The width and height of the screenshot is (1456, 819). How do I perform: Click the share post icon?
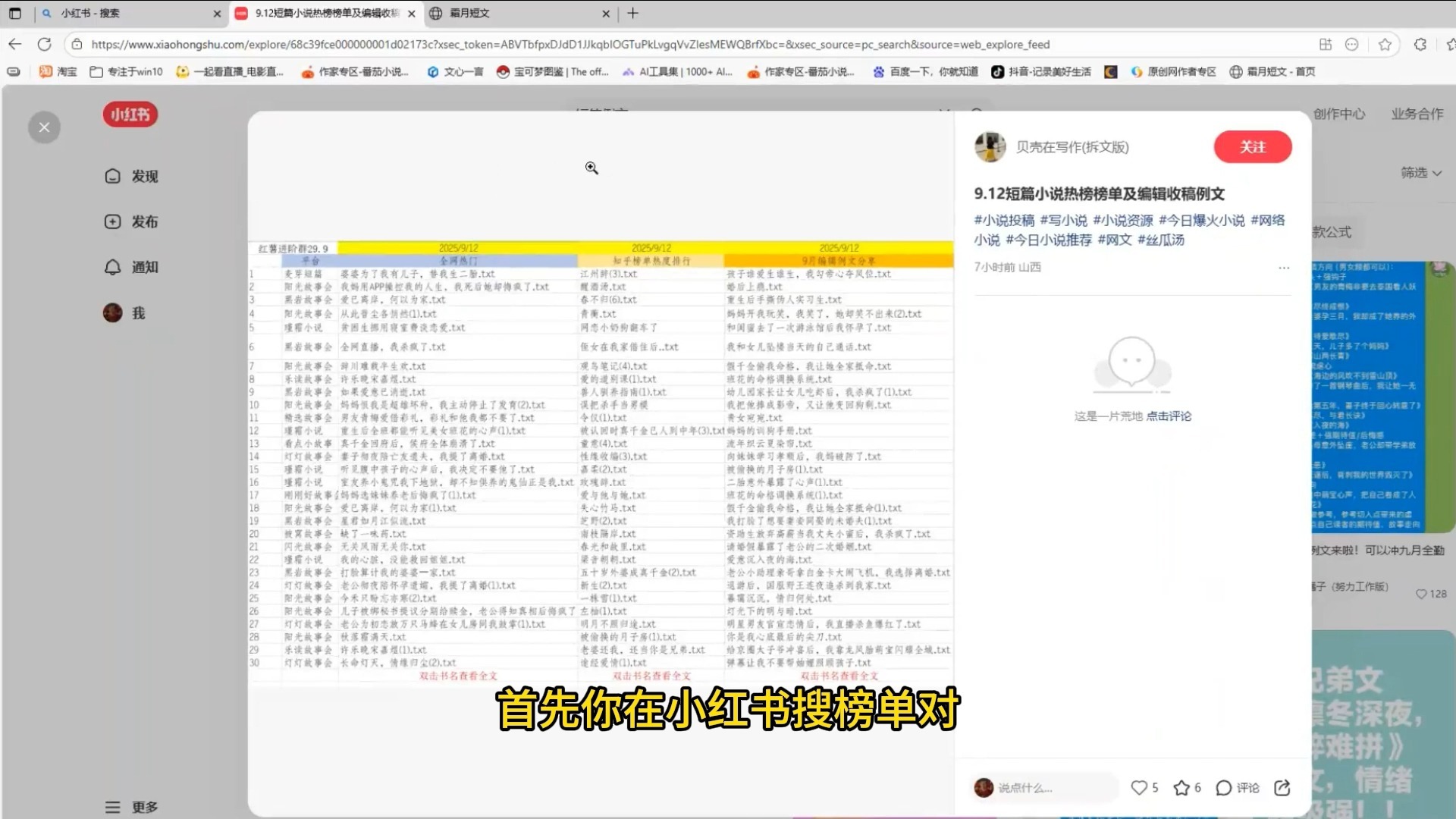[x=1282, y=788]
